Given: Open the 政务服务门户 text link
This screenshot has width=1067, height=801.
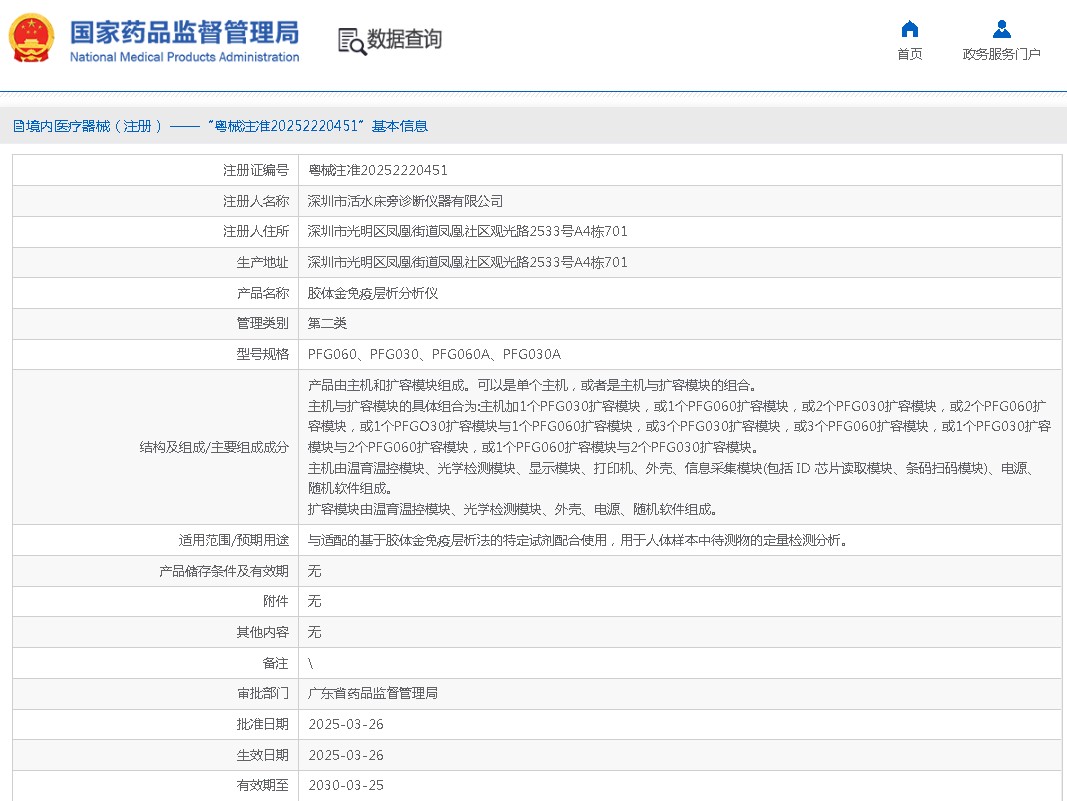Looking at the screenshot, I should pyautogui.click(x=1001, y=54).
